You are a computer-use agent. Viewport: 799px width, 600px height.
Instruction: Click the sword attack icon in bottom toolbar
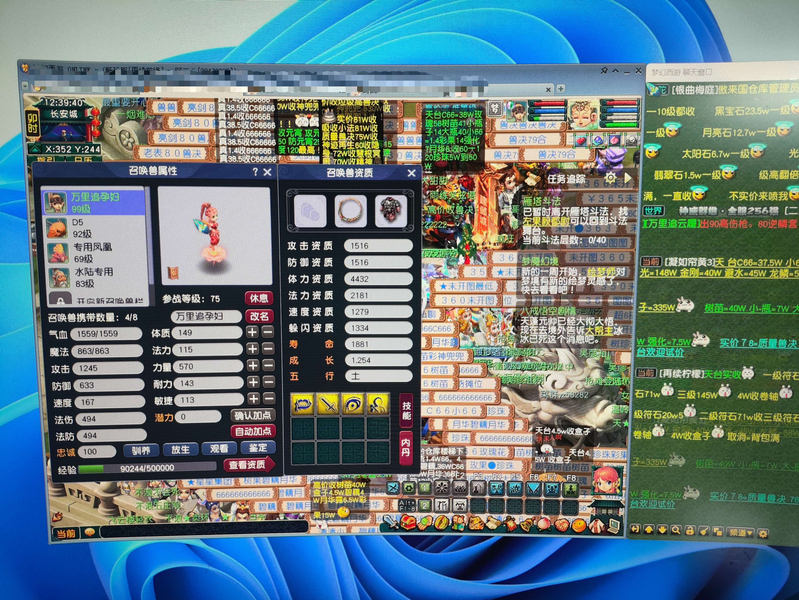click(x=391, y=524)
